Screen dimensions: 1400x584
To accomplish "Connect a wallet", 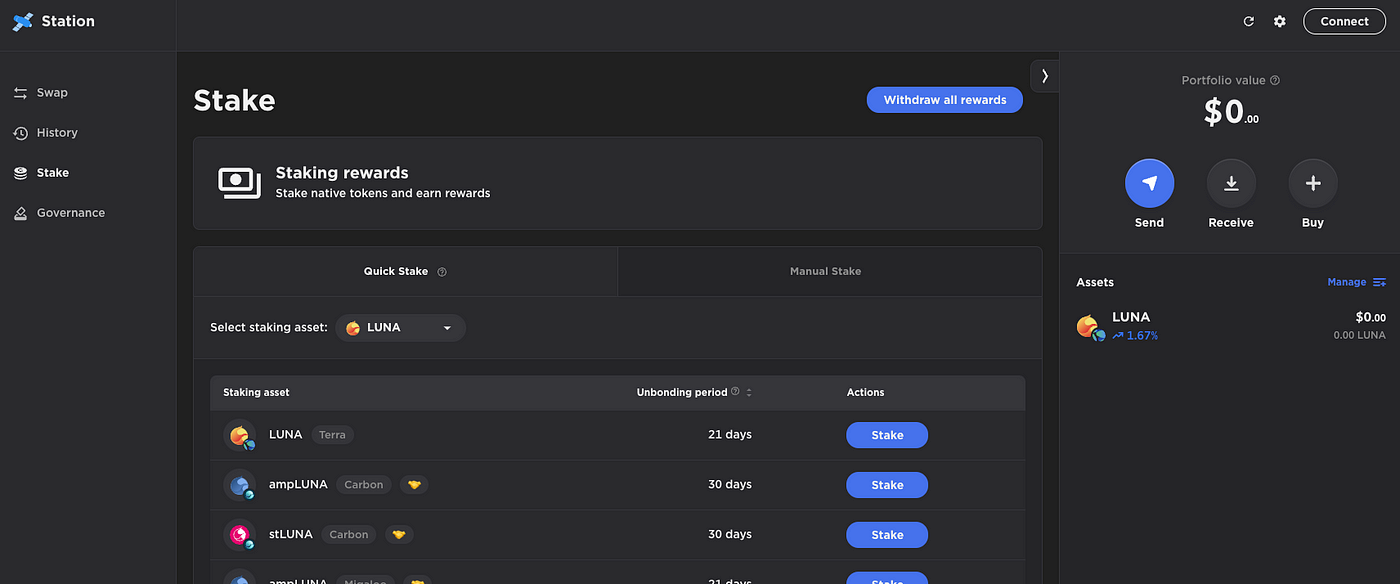I will click(x=1344, y=21).
